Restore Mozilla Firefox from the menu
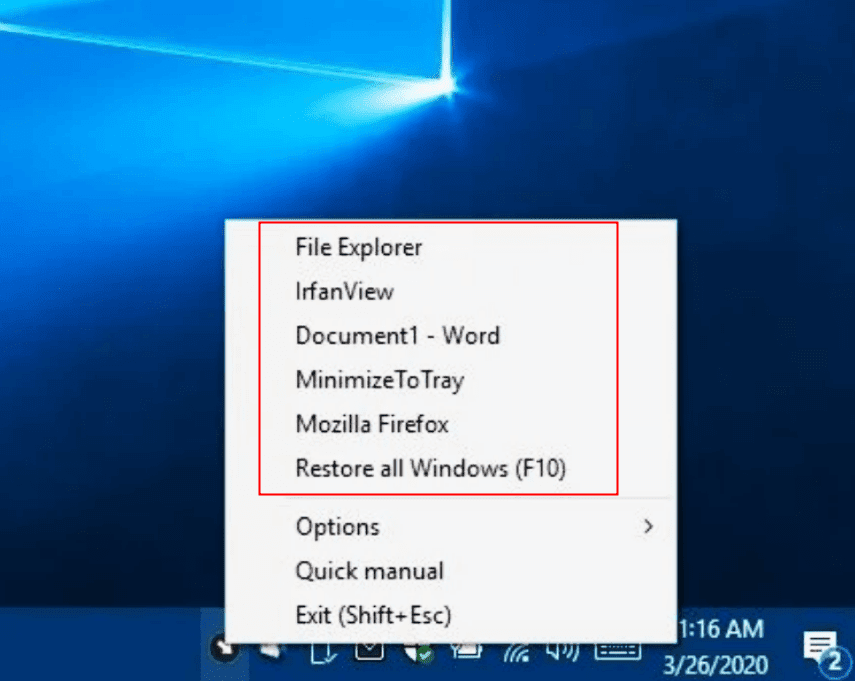The image size is (855, 681). 371,424
